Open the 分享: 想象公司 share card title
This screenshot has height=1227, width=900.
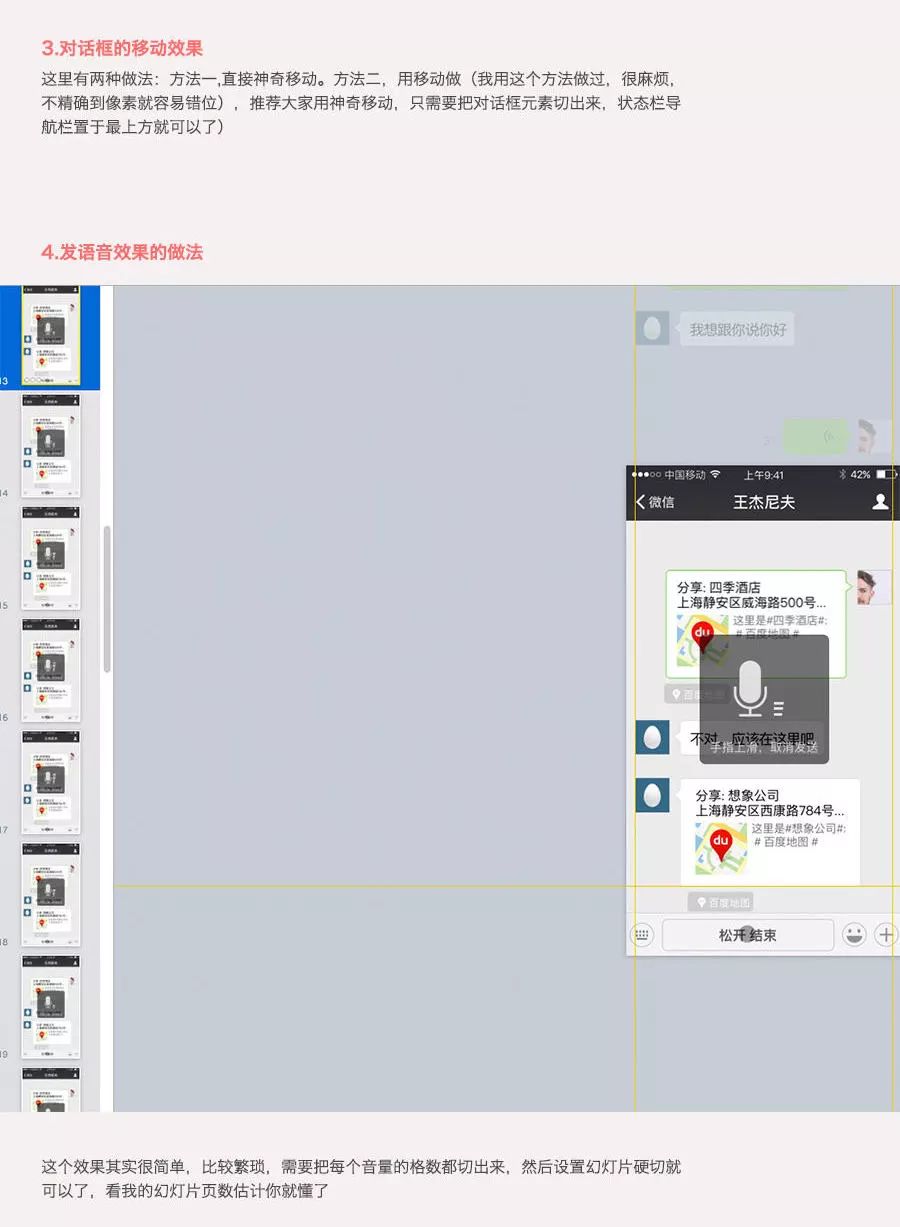737,795
